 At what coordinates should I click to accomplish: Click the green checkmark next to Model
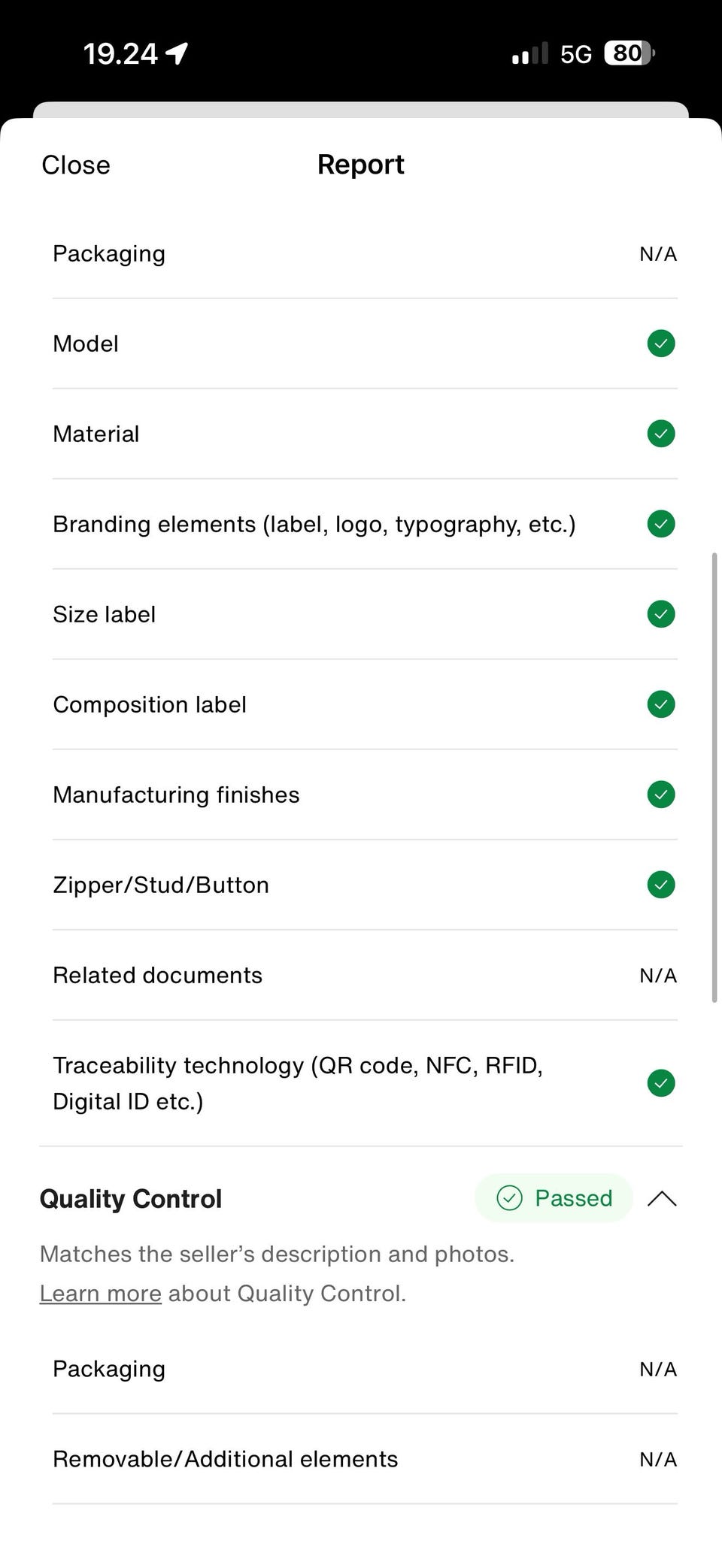[661, 344]
